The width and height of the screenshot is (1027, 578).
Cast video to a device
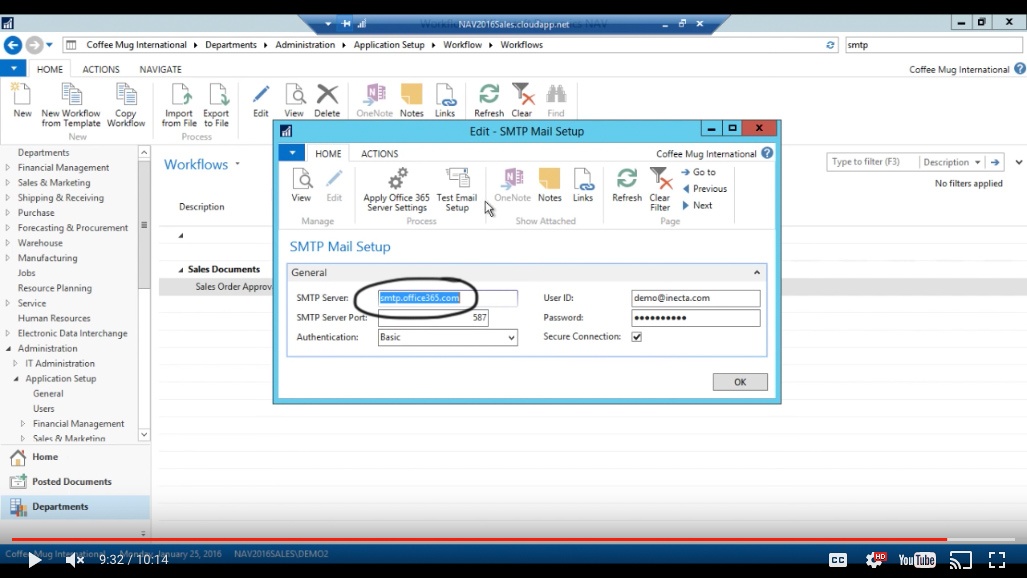961,560
